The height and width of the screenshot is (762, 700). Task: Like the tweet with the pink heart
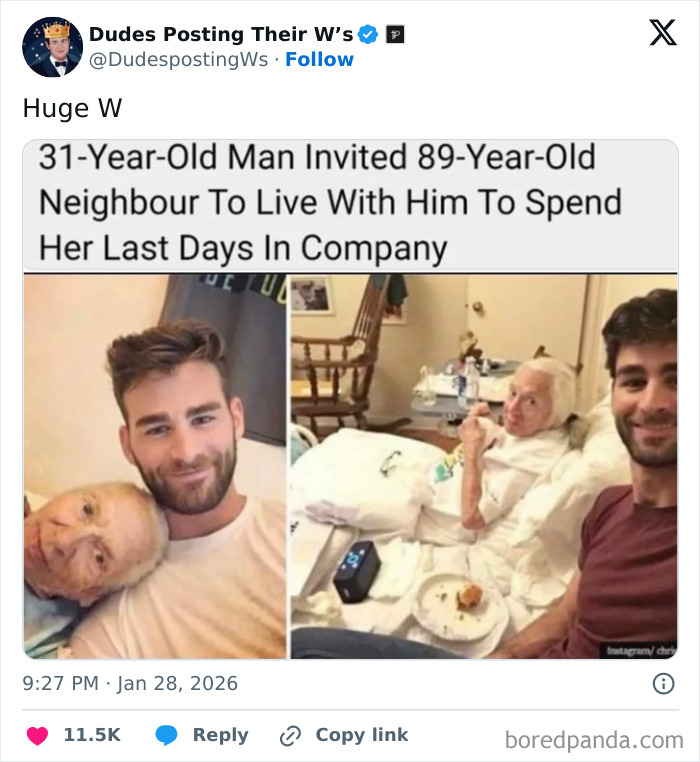[x=37, y=736]
